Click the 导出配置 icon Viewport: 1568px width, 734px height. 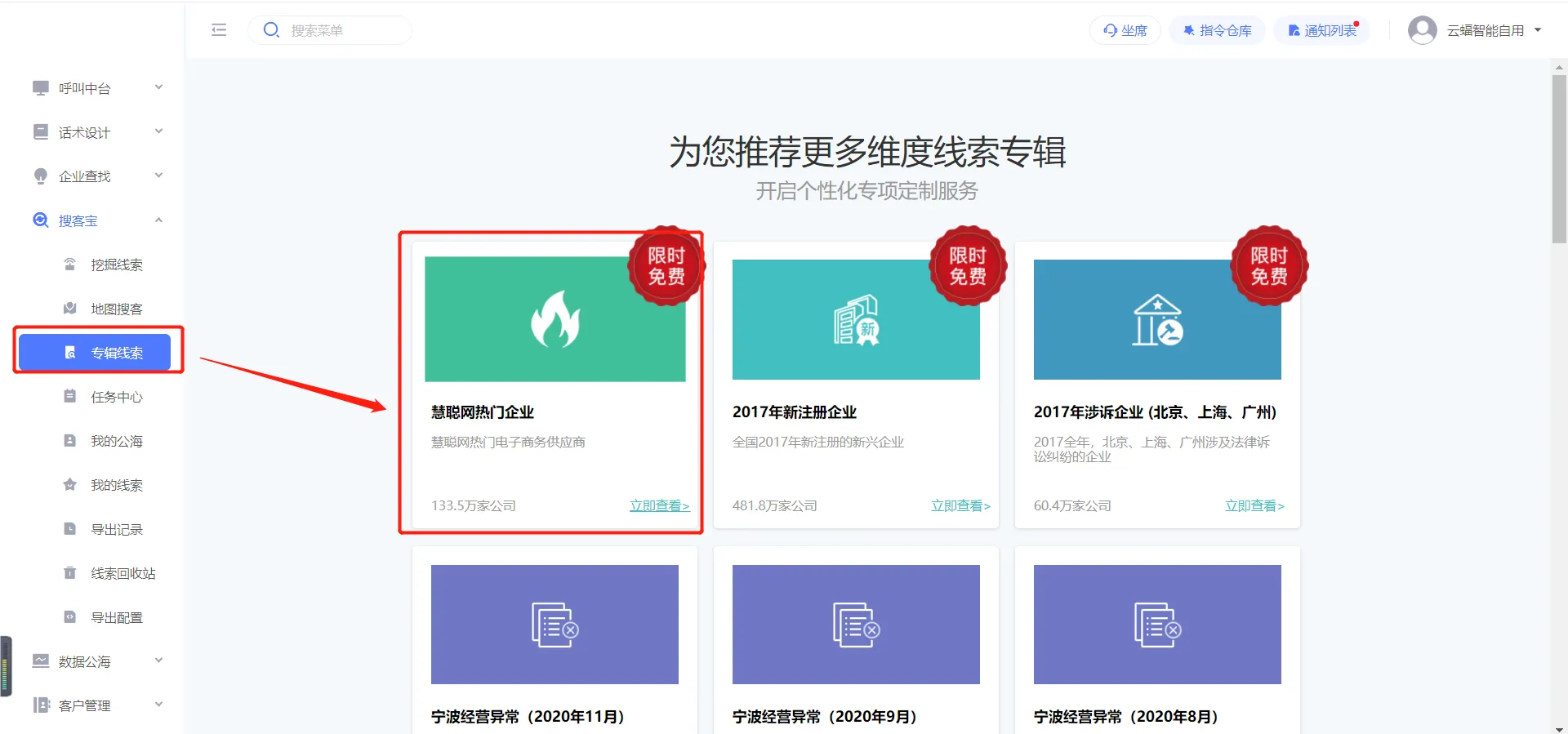pos(70,616)
